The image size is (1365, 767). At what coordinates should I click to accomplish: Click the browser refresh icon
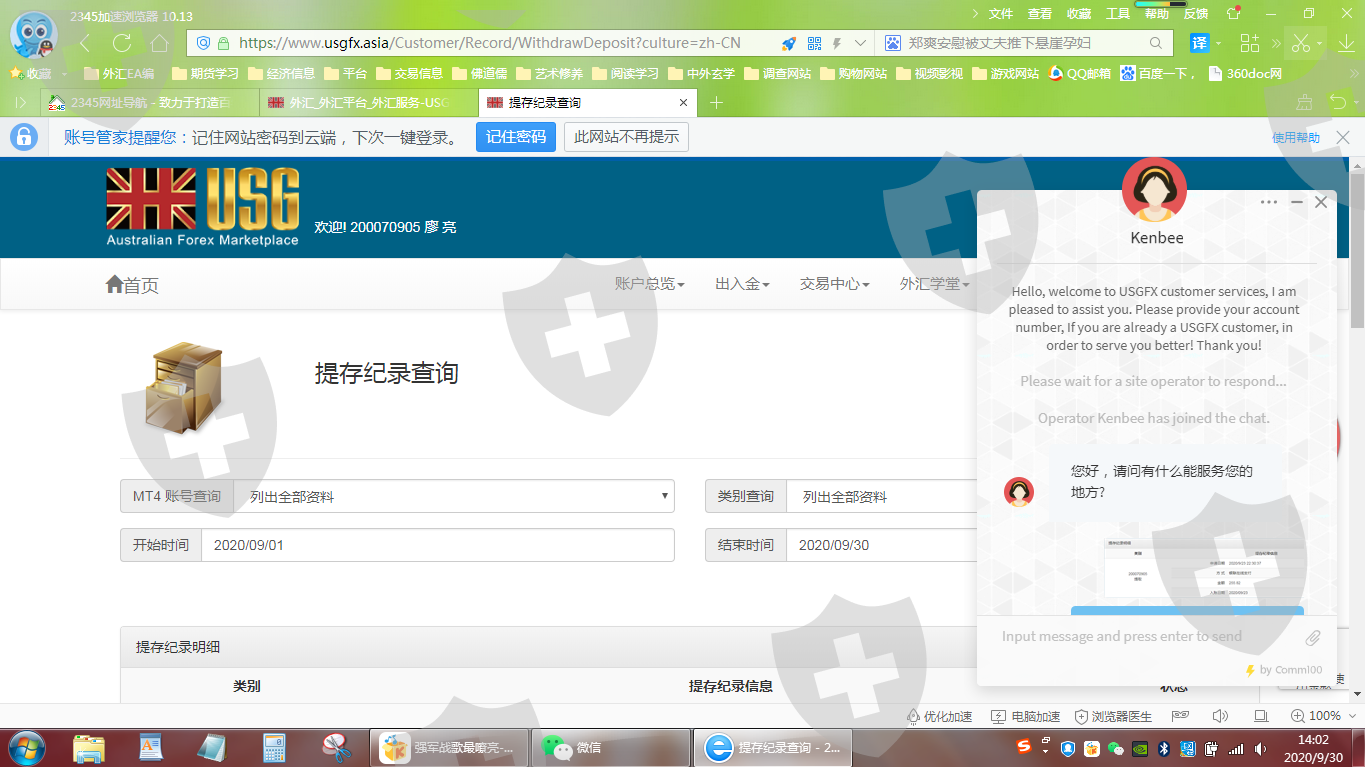click(122, 43)
